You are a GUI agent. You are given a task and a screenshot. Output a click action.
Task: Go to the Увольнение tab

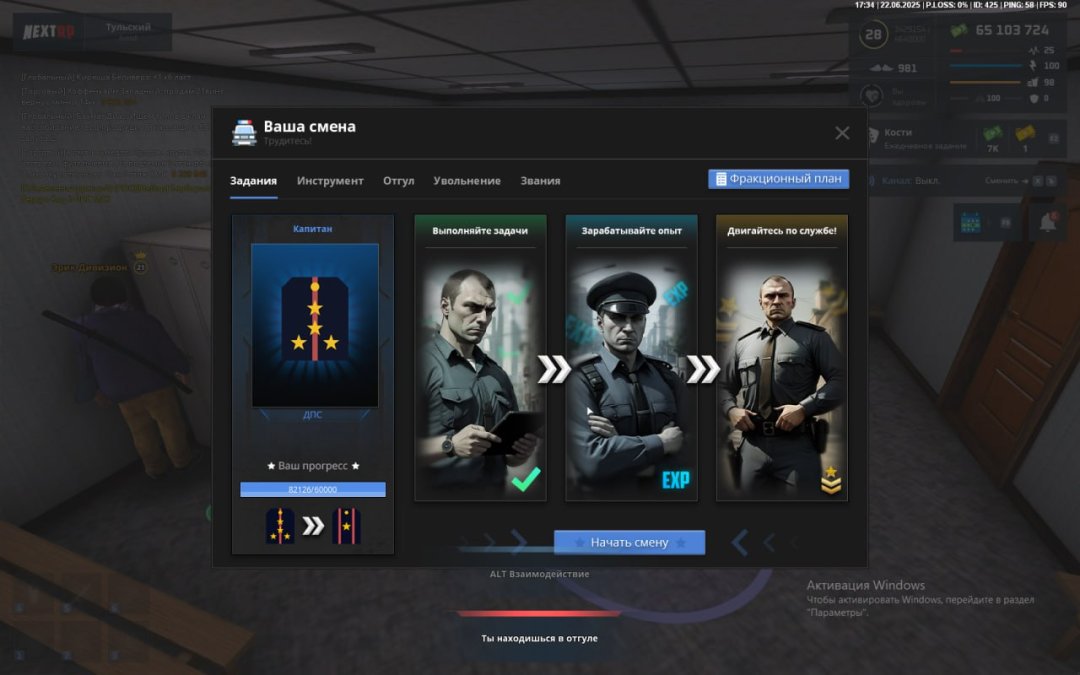467,181
